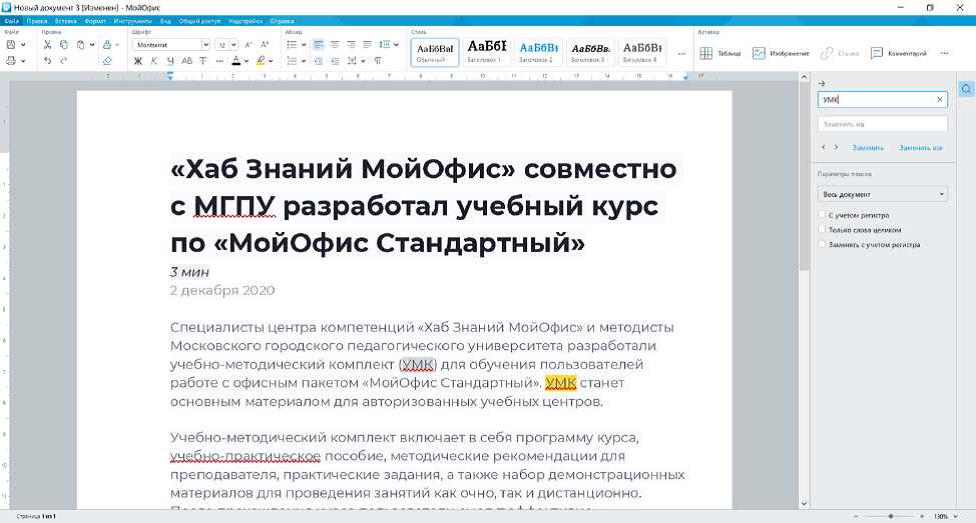Open the Формат menu

pyautogui.click(x=98, y=20)
